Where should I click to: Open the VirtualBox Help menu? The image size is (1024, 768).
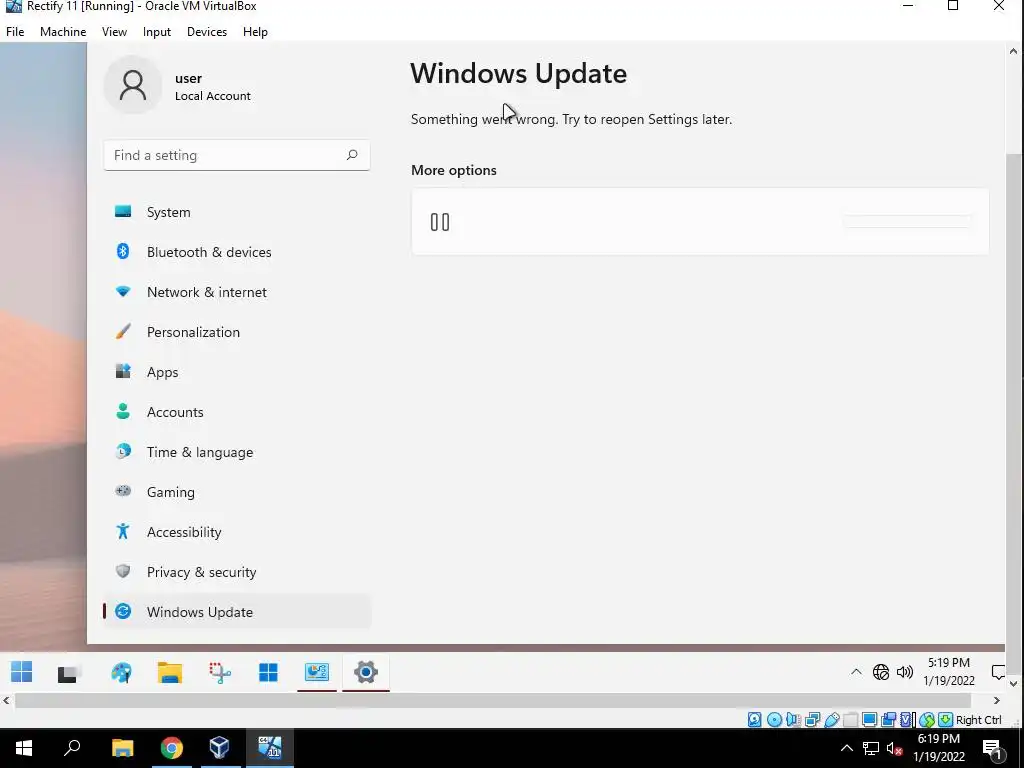coord(255,31)
